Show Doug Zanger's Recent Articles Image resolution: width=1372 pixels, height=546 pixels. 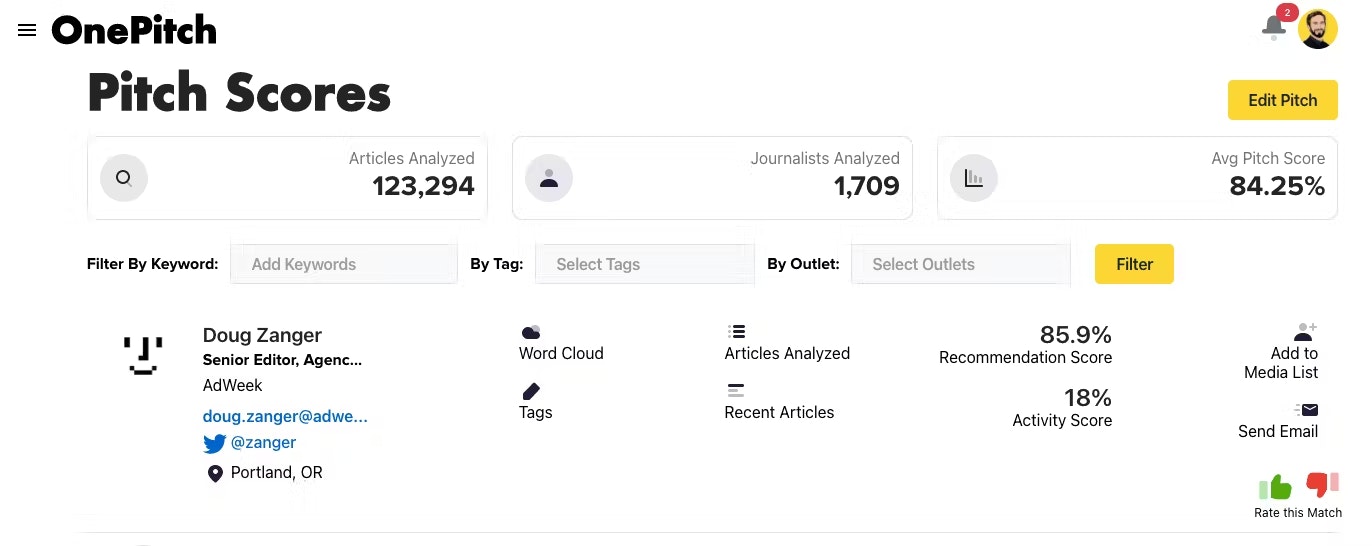coord(779,402)
